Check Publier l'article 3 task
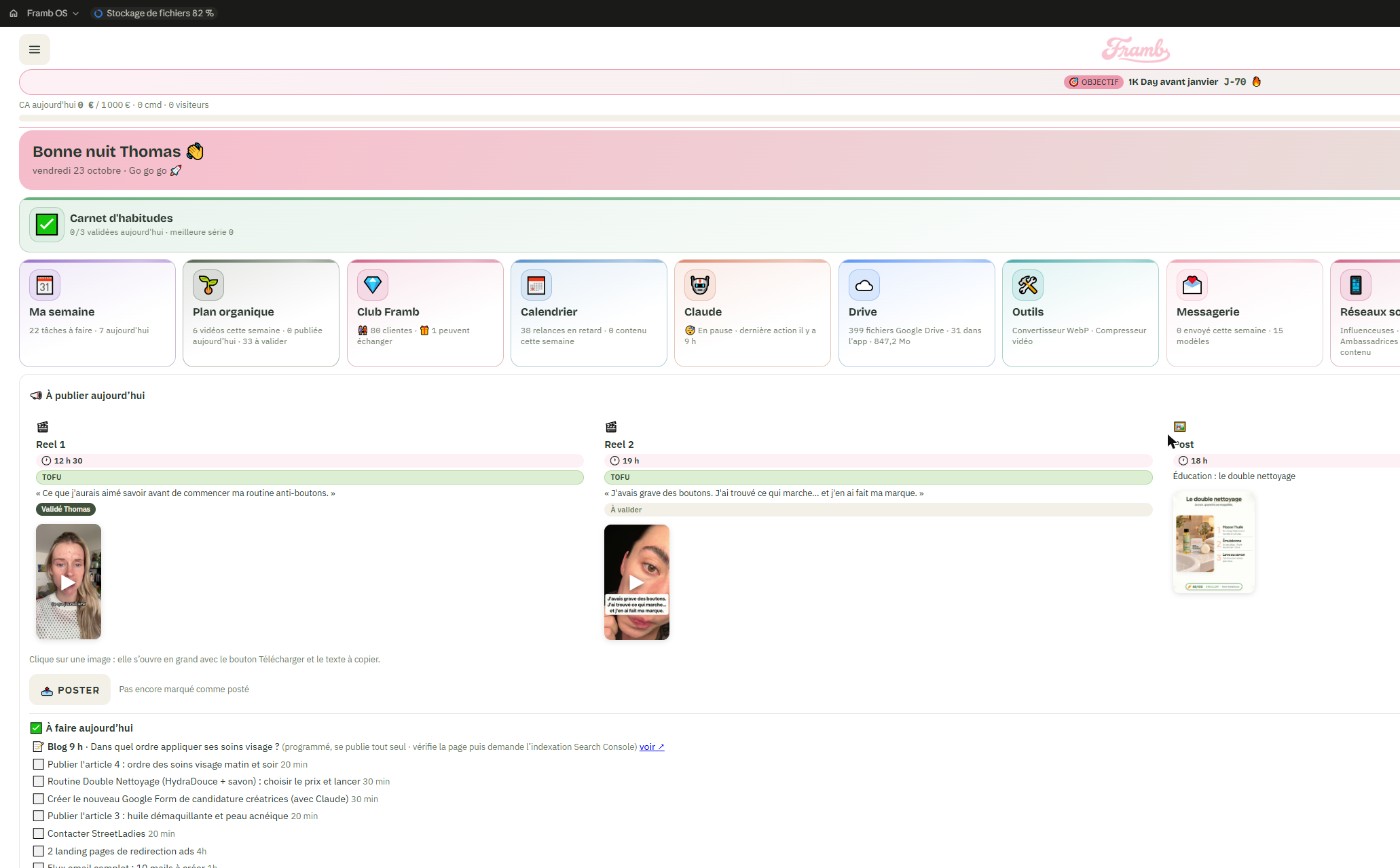1400x868 pixels. [x=38, y=816]
